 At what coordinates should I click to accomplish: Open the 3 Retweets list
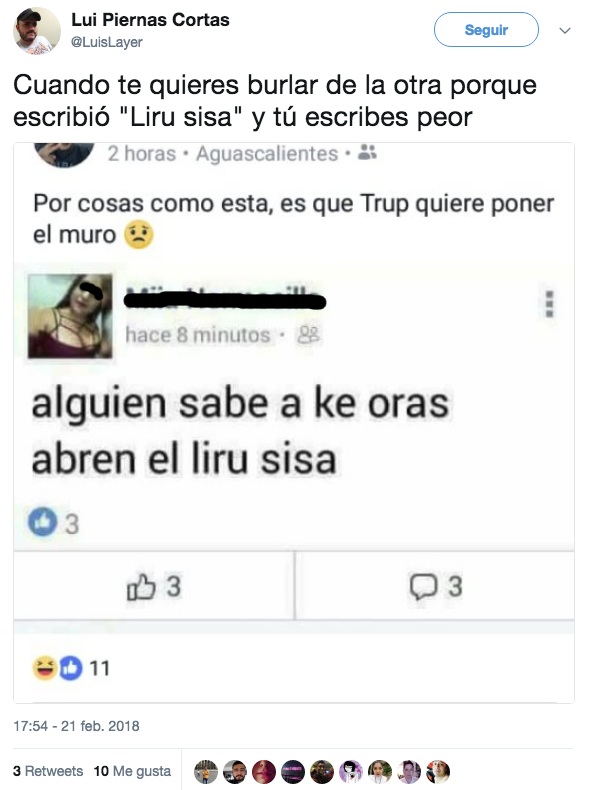tap(48, 771)
